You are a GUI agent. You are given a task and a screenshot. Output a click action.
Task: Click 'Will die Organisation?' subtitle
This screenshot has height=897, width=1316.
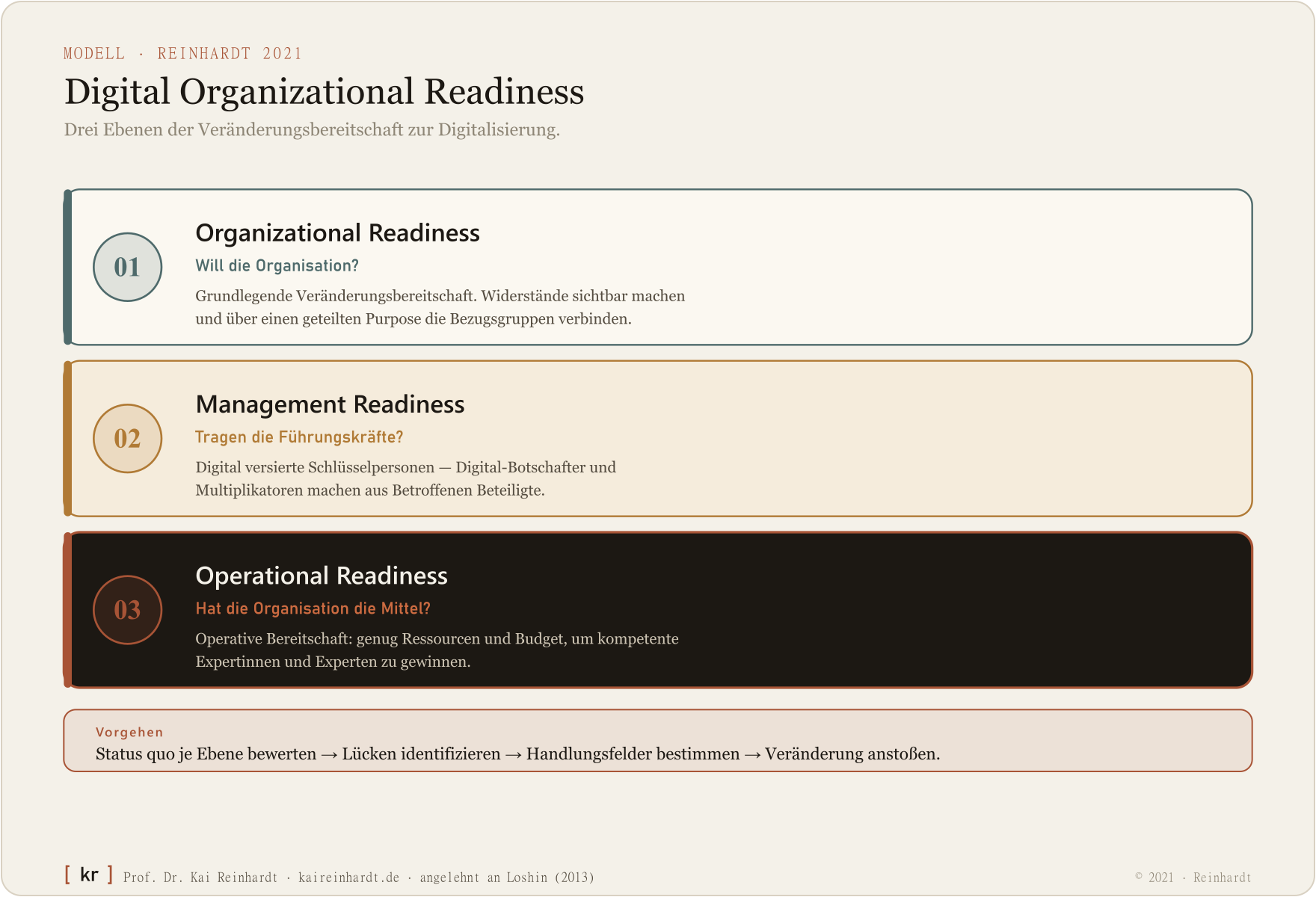point(277,266)
